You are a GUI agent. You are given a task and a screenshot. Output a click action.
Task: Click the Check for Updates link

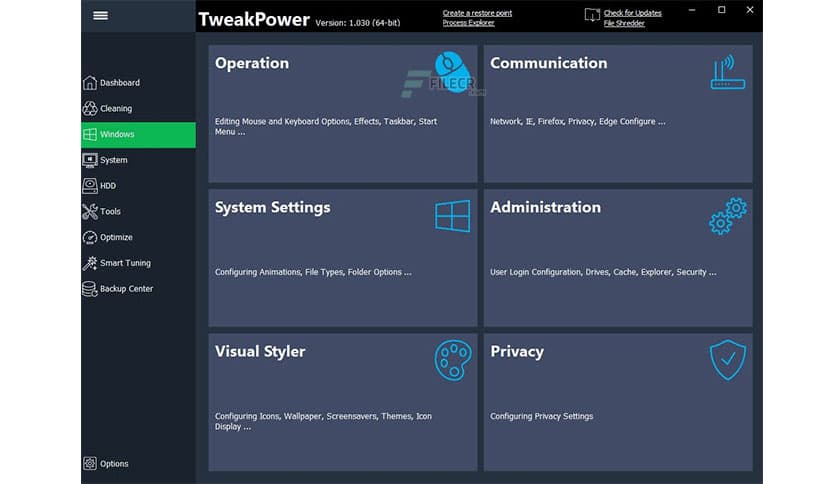pos(632,13)
